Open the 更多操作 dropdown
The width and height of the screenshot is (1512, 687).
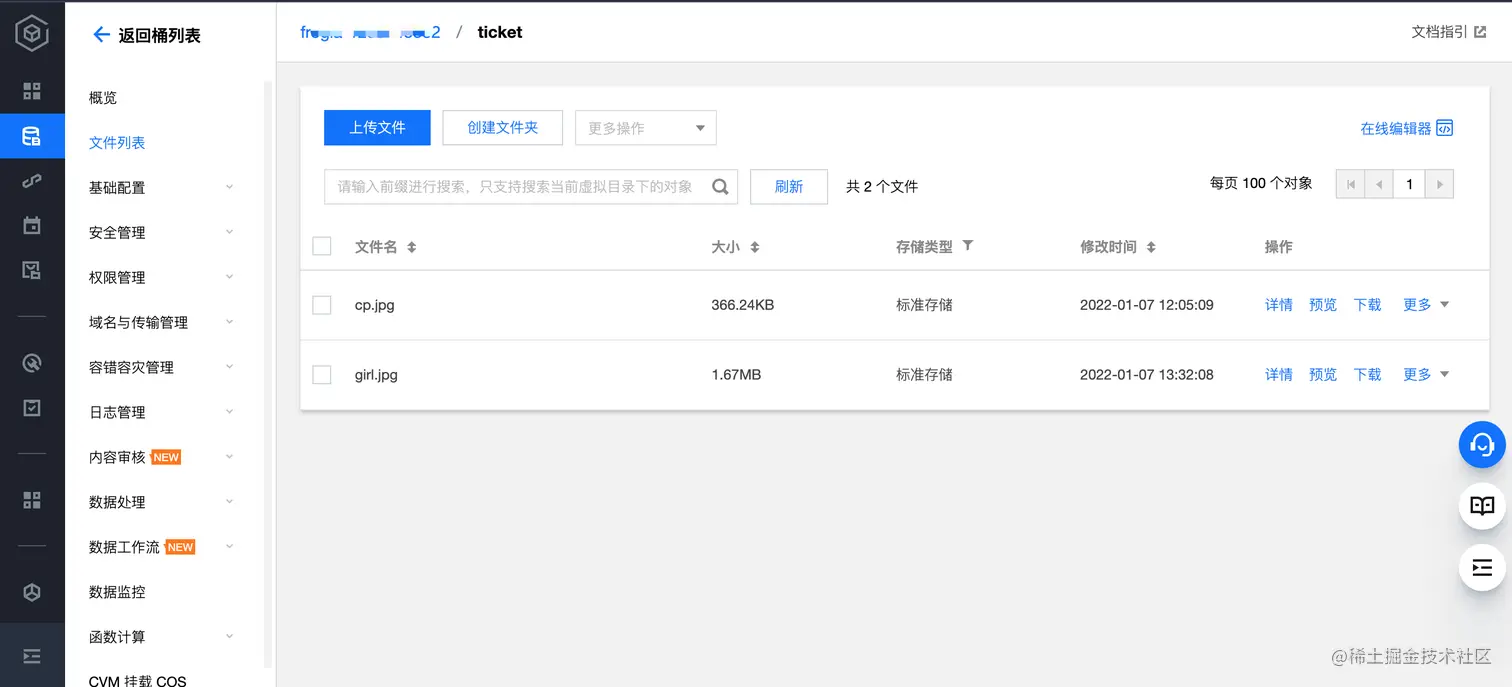click(646, 128)
